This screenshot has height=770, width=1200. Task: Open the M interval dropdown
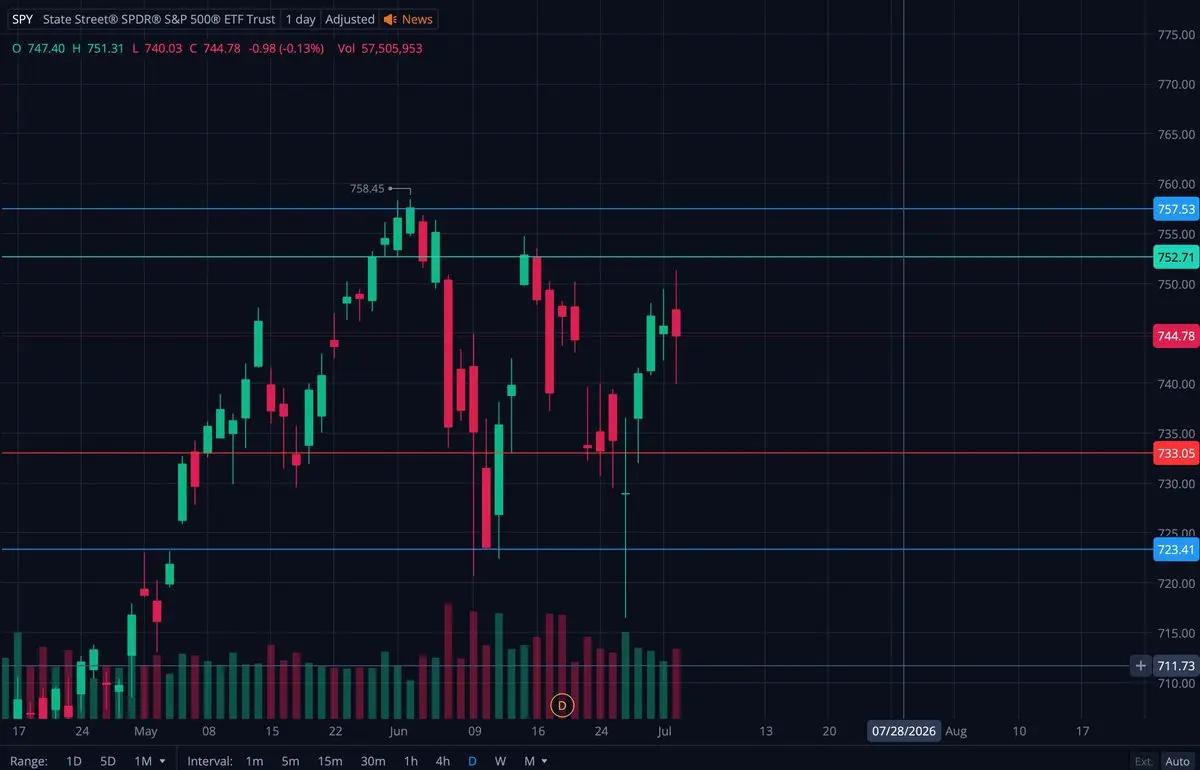point(536,761)
